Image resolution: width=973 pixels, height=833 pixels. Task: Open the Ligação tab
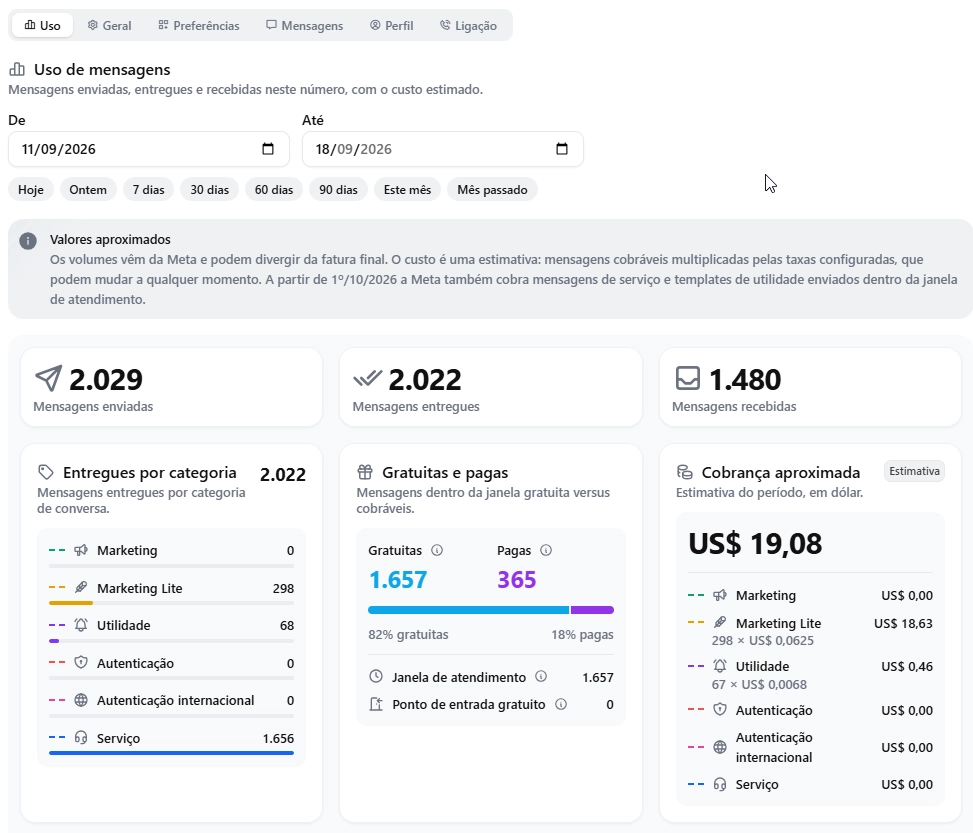tap(469, 25)
